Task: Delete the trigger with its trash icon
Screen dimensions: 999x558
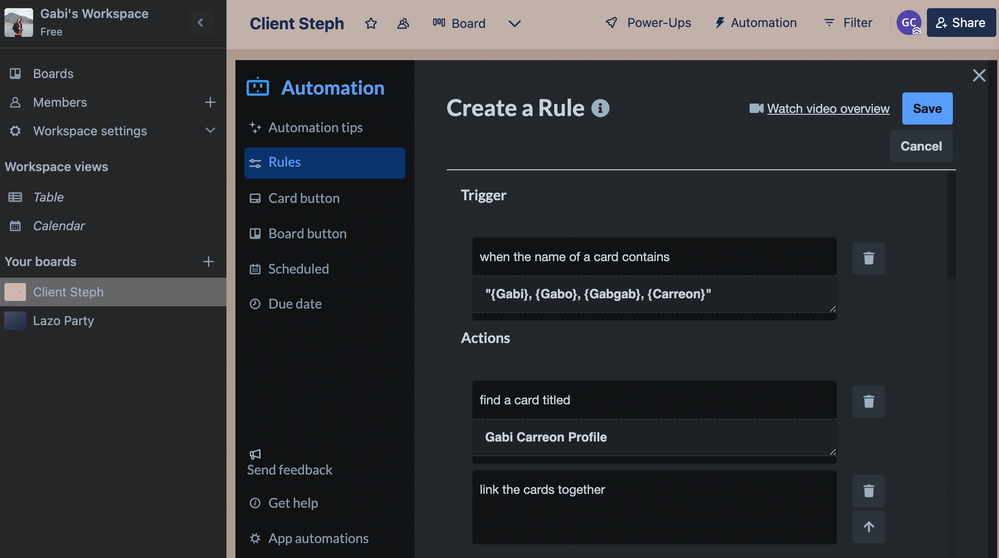Action: tap(868, 258)
